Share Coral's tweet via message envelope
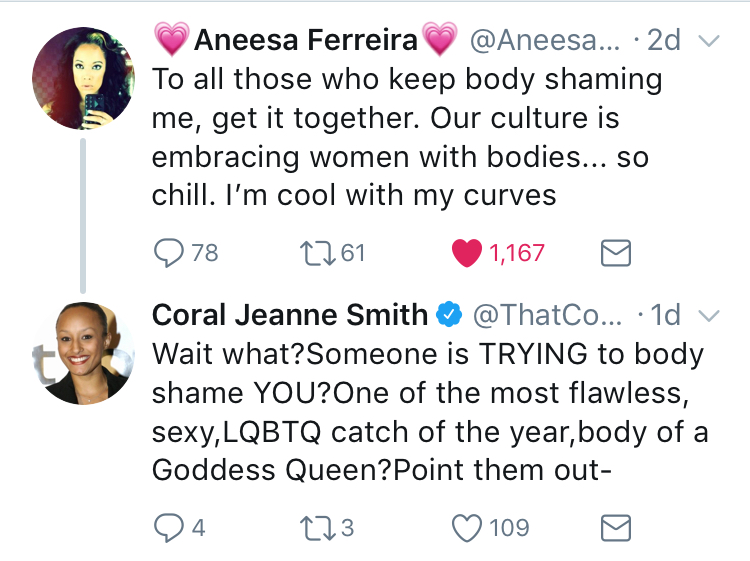This screenshot has width=750, height=561. click(616, 528)
